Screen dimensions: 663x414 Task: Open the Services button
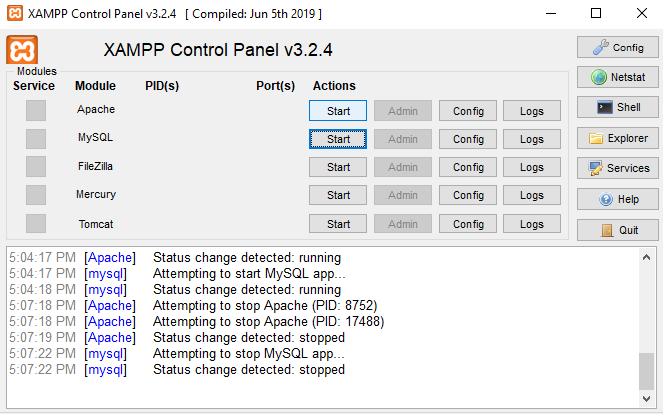pyautogui.click(x=617, y=168)
